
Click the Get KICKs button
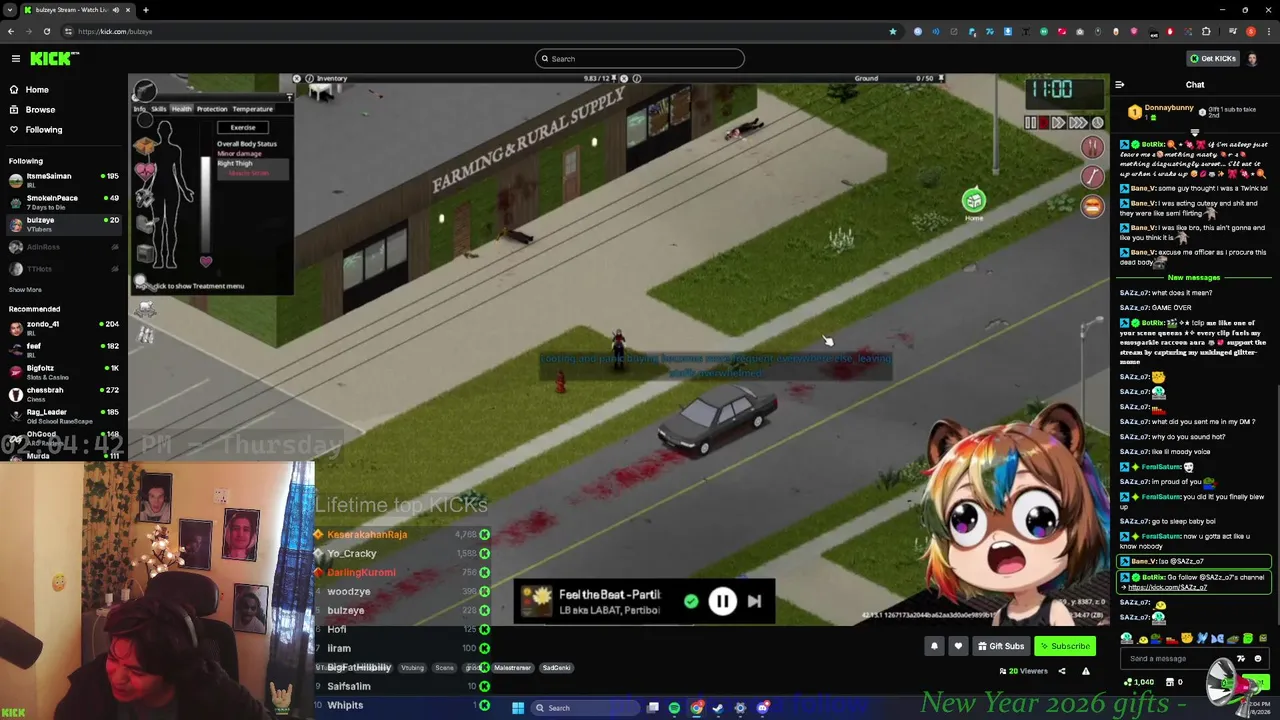coord(1214,59)
